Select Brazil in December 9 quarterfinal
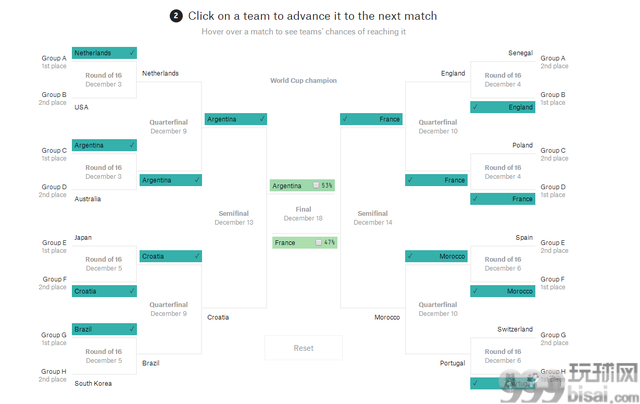This screenshot has height=404, width=640. point(171,363)
